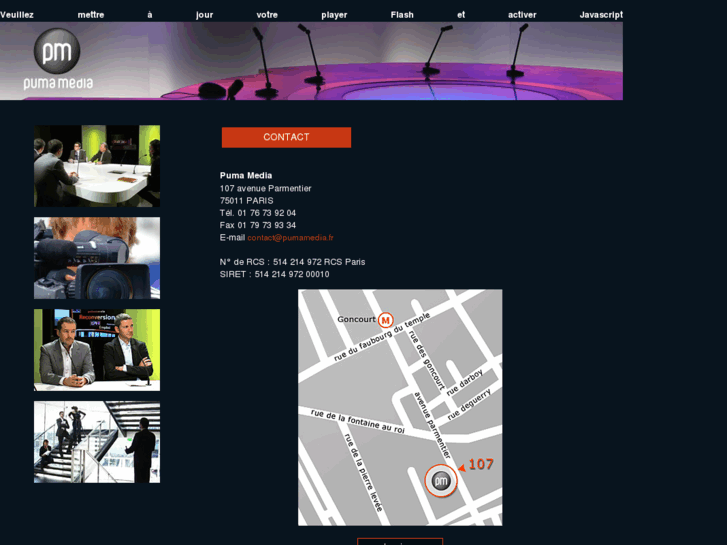The height and width of the screenshot is (545, 727).
Task: Open the staircase filming scene thumbnail
Action: point(97,442)
